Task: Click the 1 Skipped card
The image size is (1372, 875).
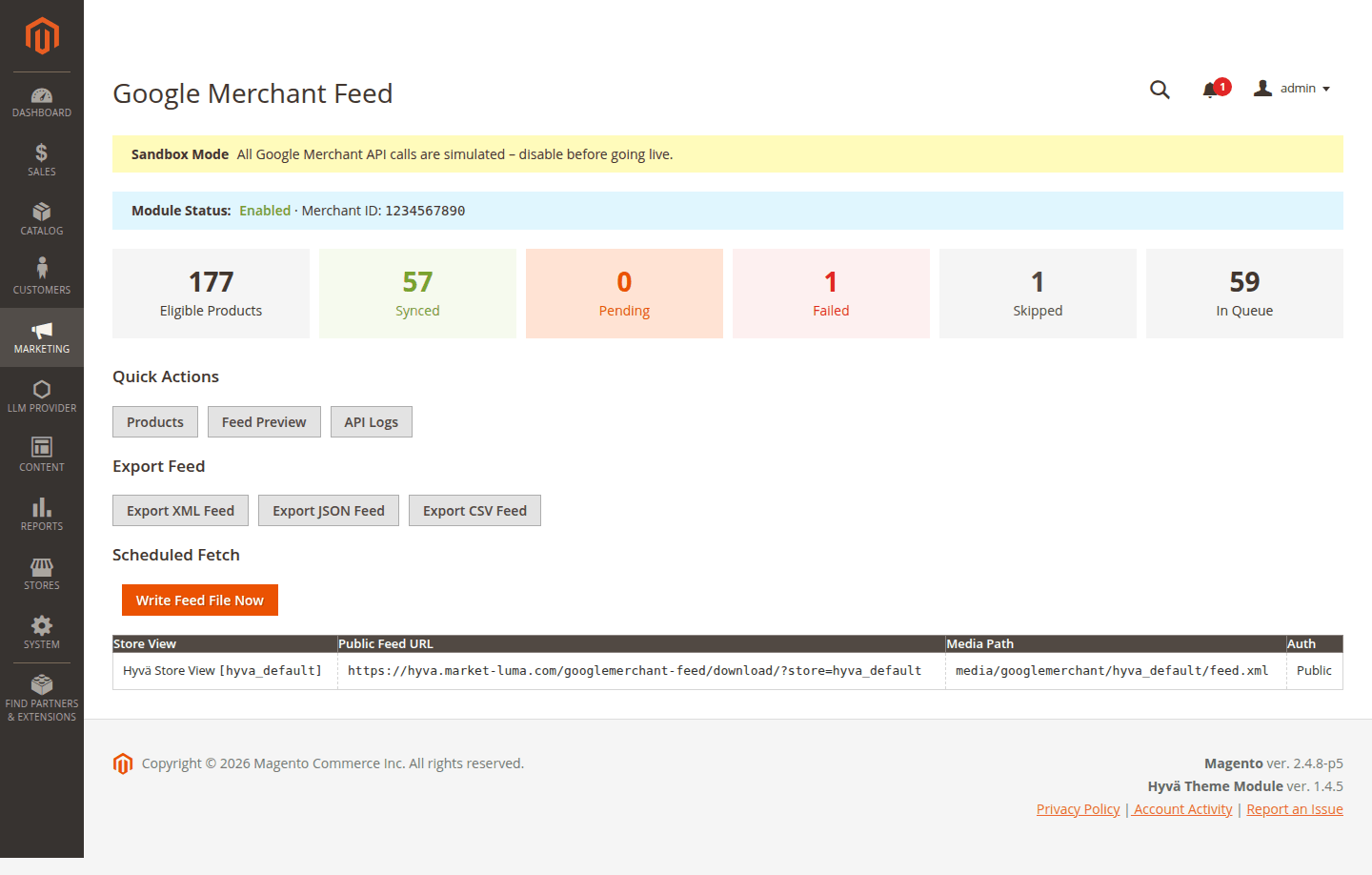Action: point(1038,294)
